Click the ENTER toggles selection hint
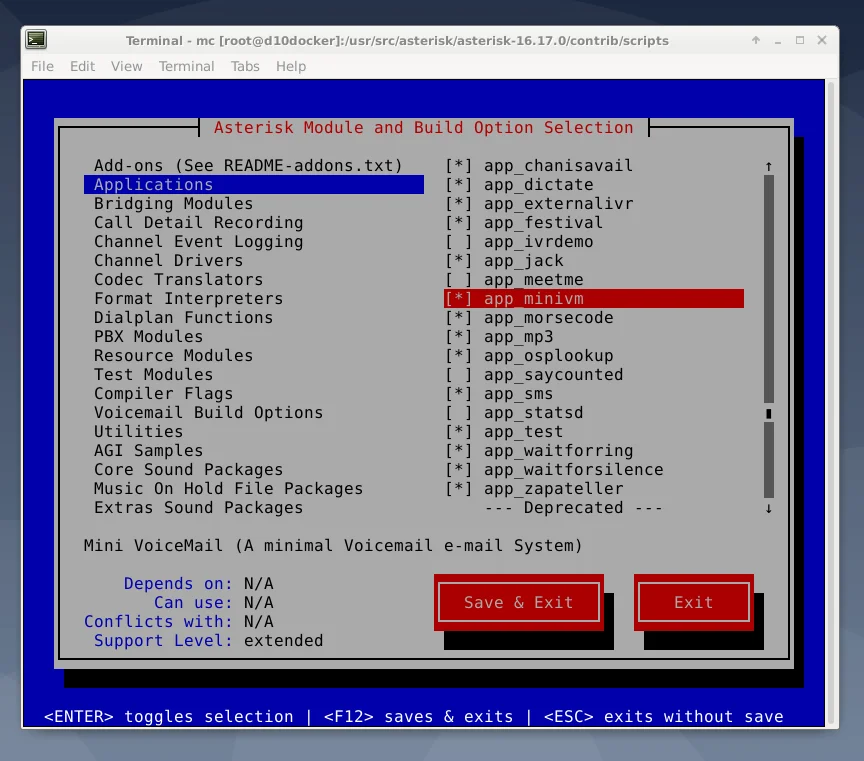Screen dimensions: 864x761 (169, 717)
